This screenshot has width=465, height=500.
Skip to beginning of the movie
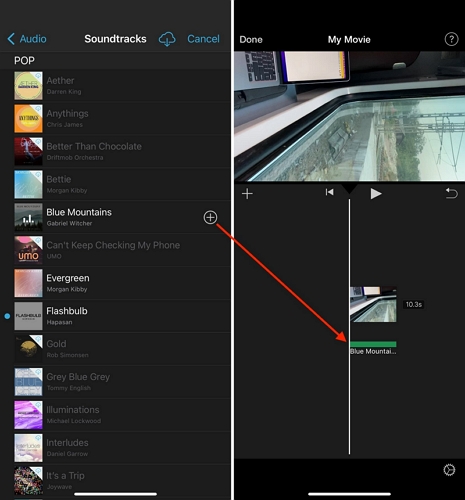click(329, 192)
